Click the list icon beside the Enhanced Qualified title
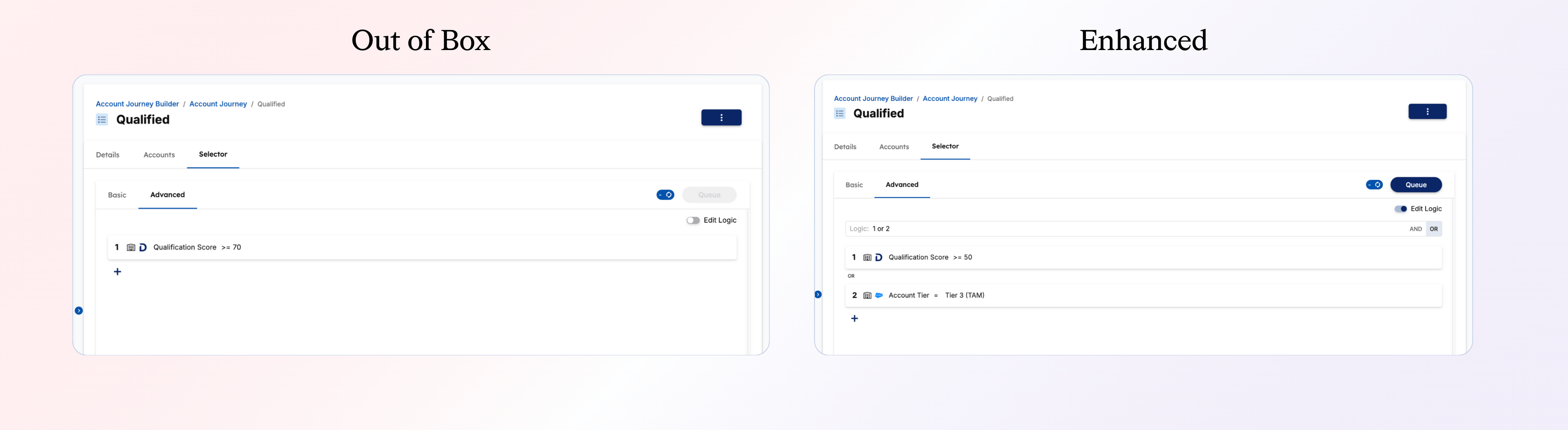The width and height of the screenshot is (1568, 430). [x=839, y=114]
